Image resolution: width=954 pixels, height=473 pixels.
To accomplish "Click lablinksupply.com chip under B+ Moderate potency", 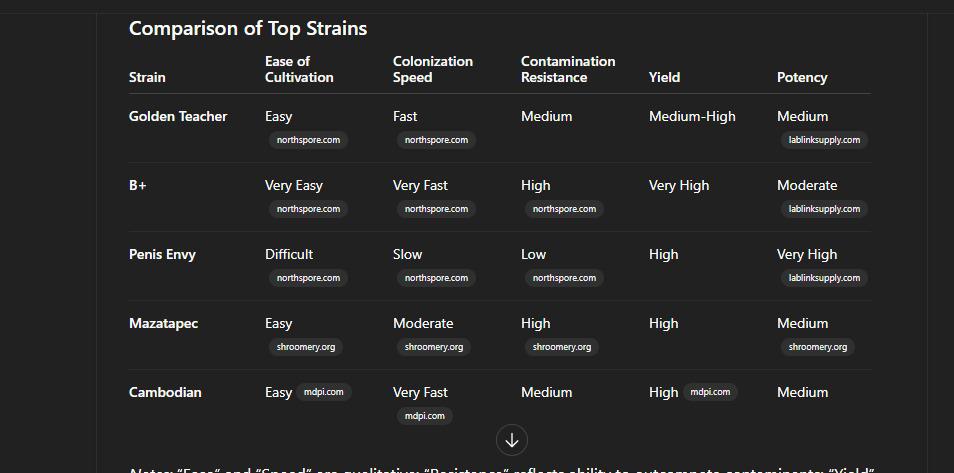I will [x=824, y=209].
